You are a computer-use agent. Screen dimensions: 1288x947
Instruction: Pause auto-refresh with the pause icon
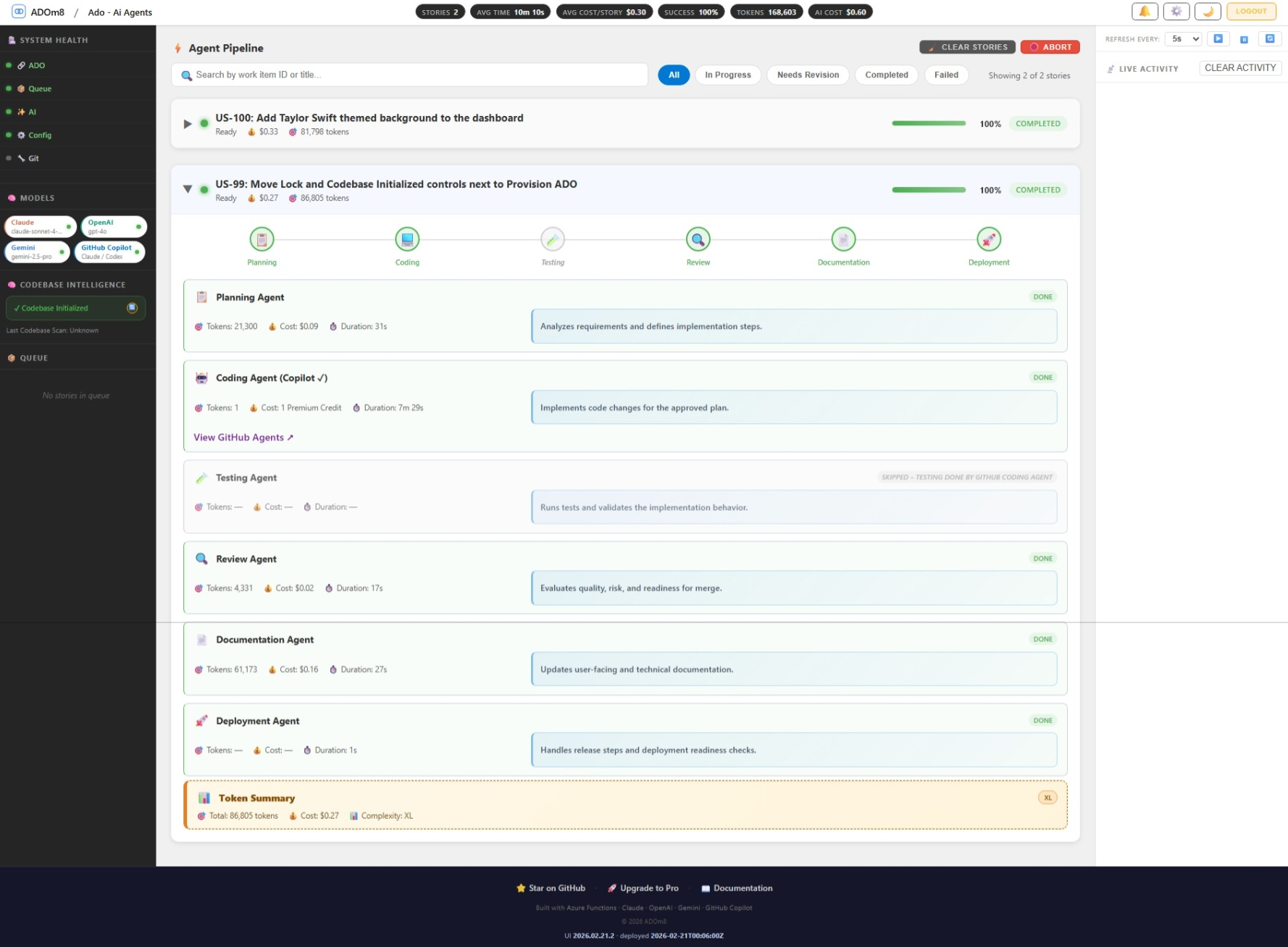pyautogui.click(x=1244, y=39)
